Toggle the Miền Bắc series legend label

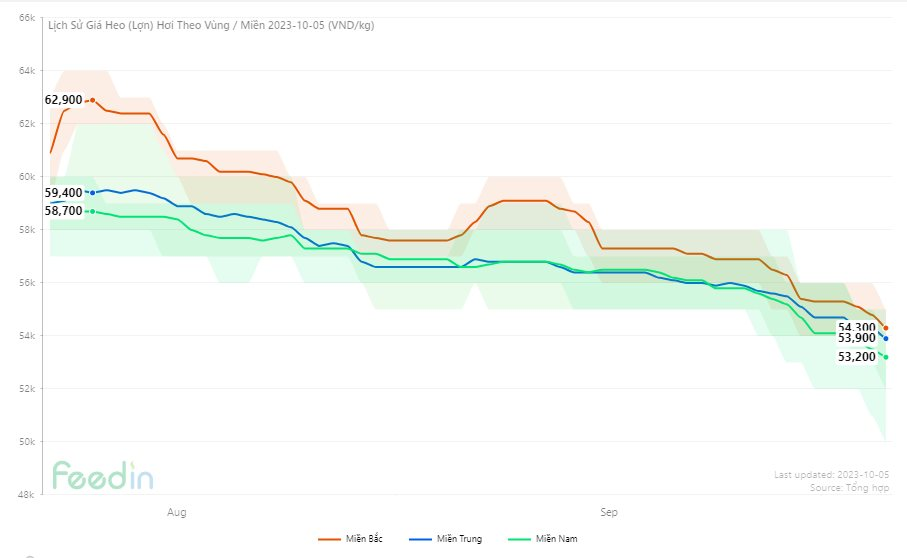tap(362, 539)
